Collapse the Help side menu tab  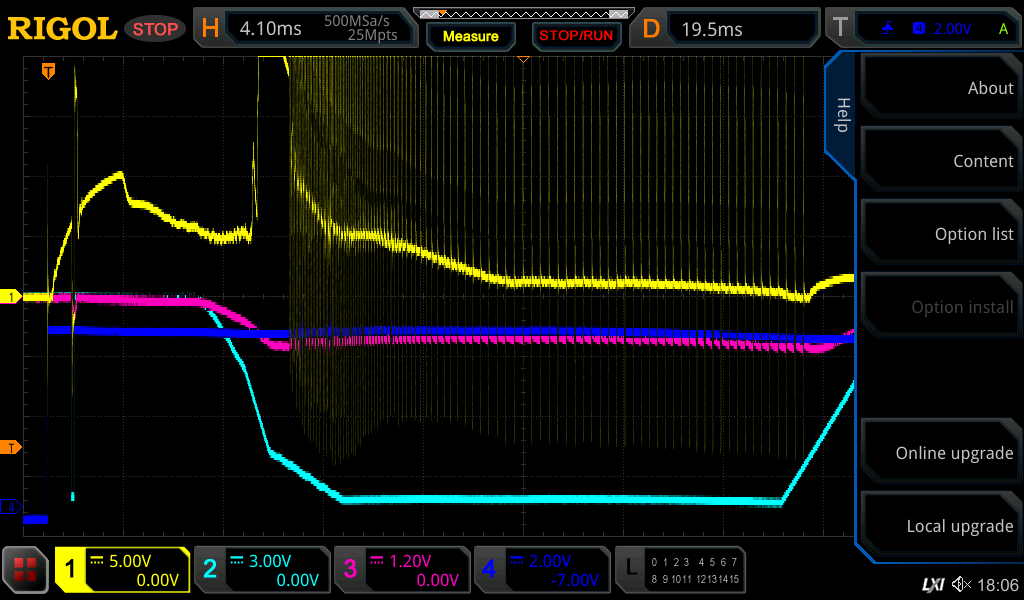pyautogui.click(x=841, y=115)
